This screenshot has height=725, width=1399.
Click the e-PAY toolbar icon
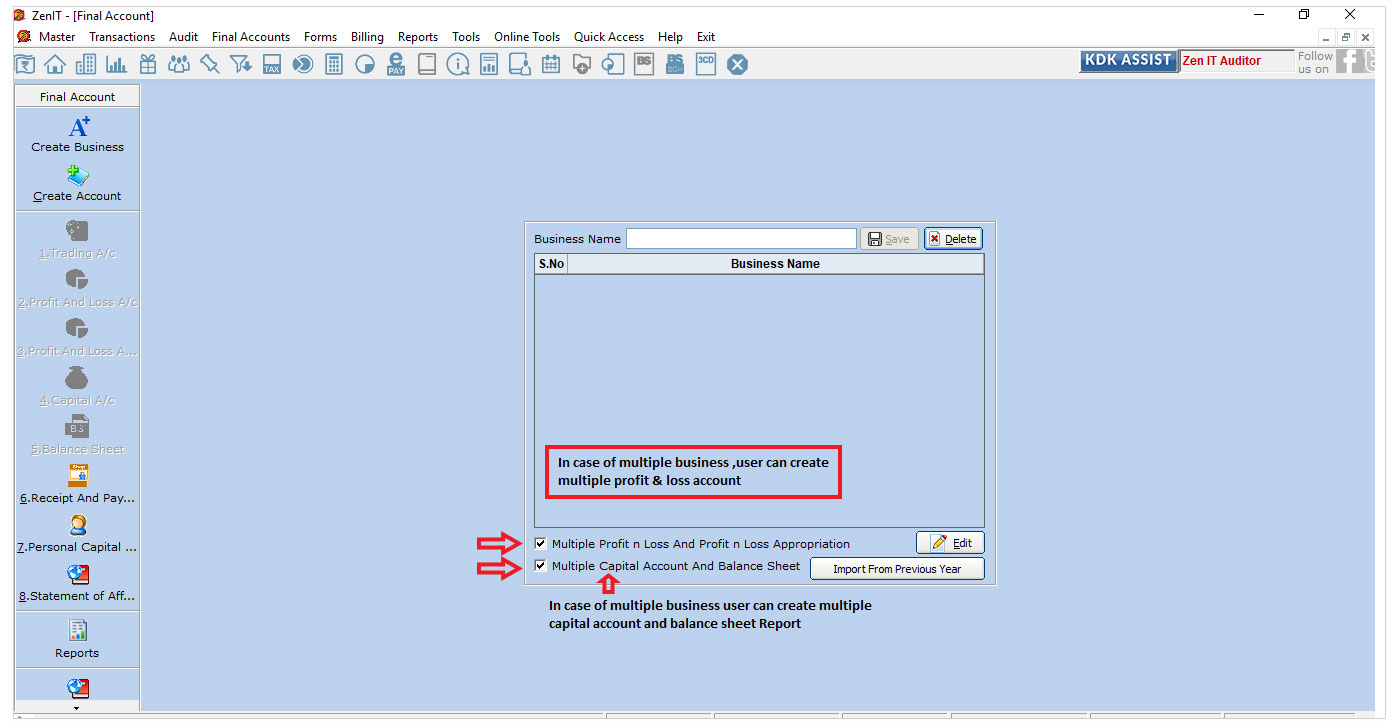click(x=396, y=64)
